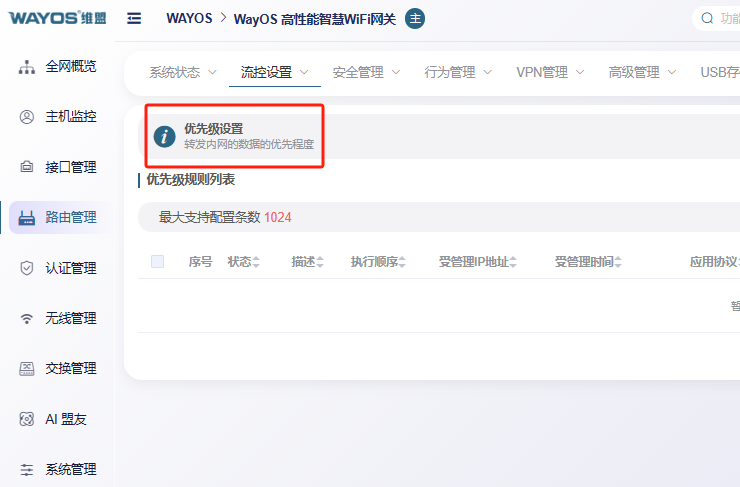Click the AI 盟友 icon
Image resolution: width=740 pixels, height=487 pixels.
click(x=26, y=419)
